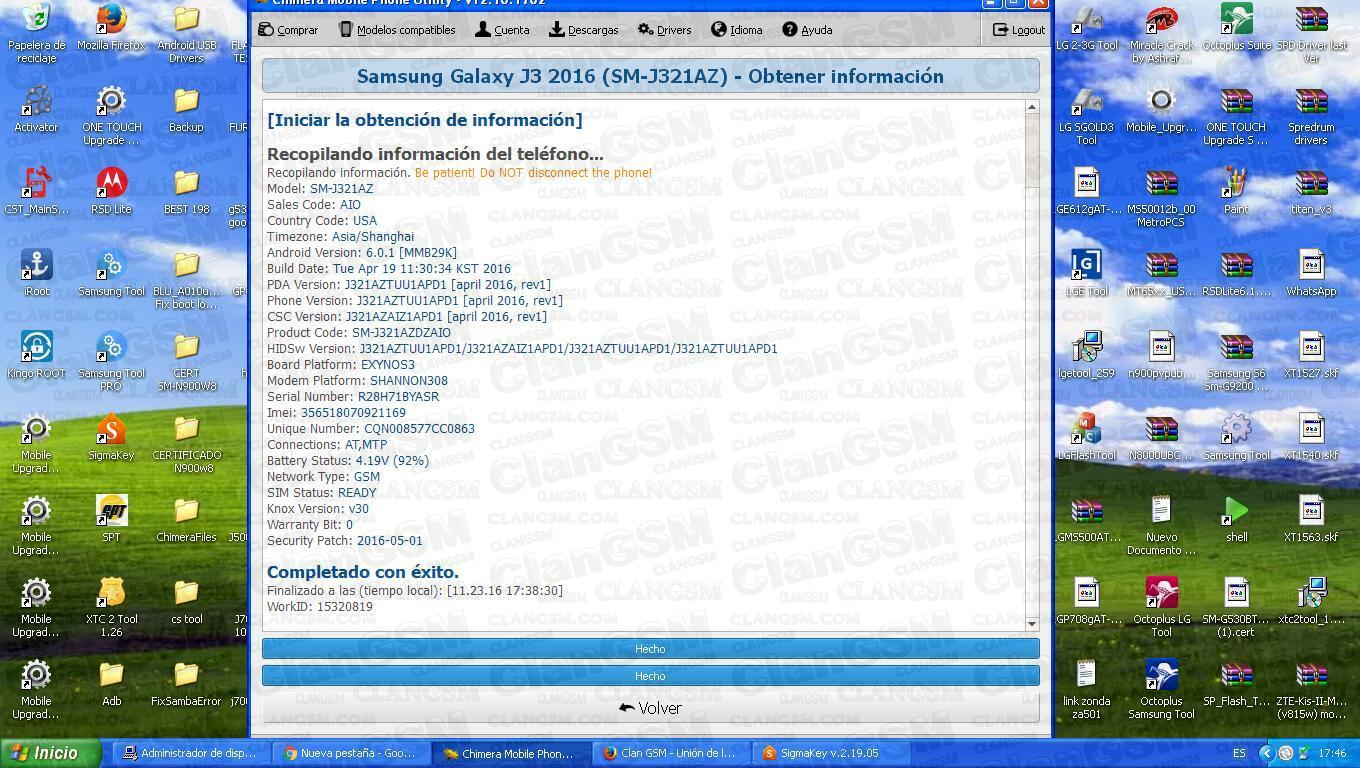Open the Cuenta menu in Chimera
The height and width of the screenshot is (768, 1360).
(x=502, y=30)
